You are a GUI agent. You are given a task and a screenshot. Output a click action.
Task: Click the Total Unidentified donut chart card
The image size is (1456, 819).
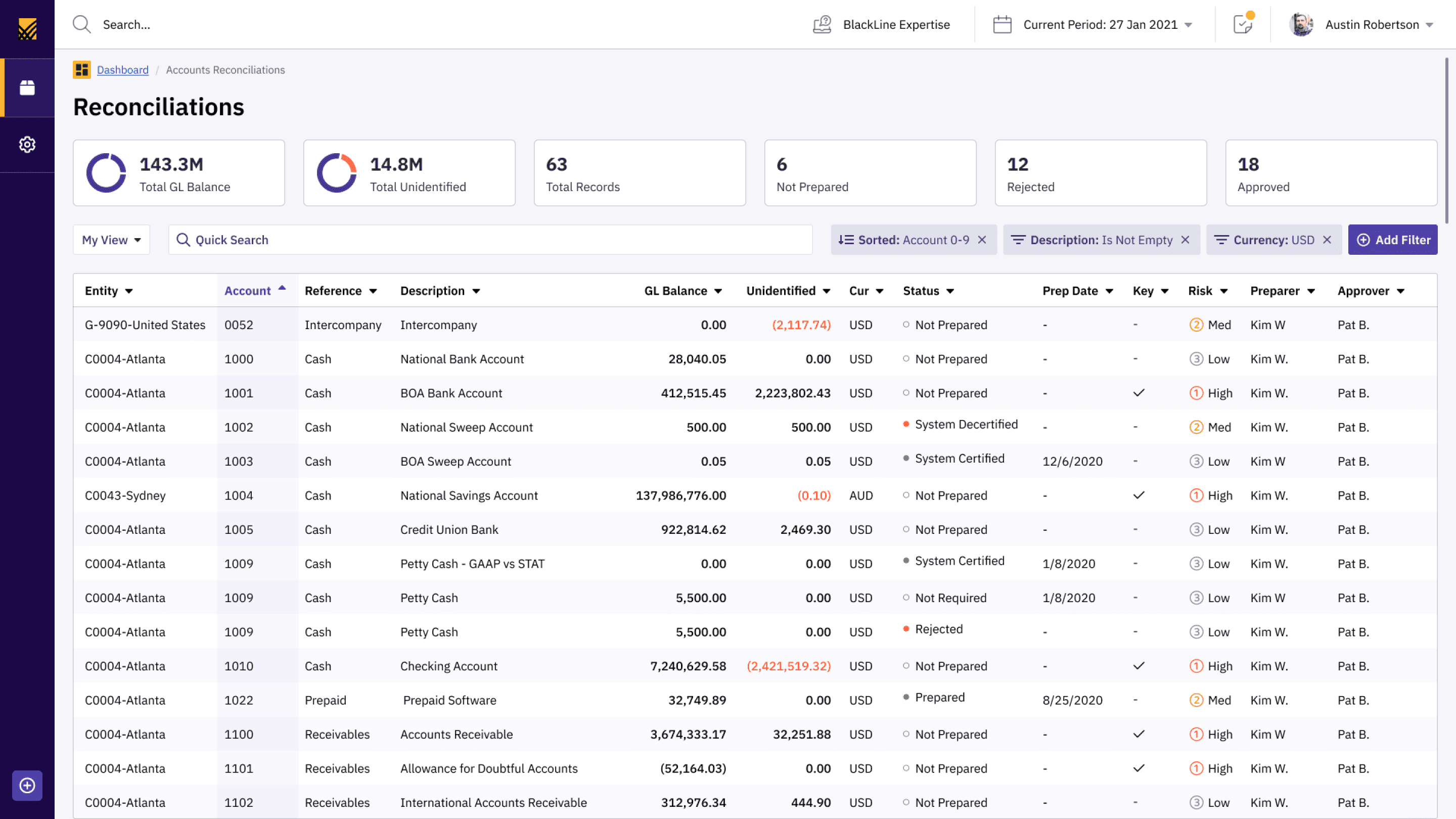click(409, 173)
